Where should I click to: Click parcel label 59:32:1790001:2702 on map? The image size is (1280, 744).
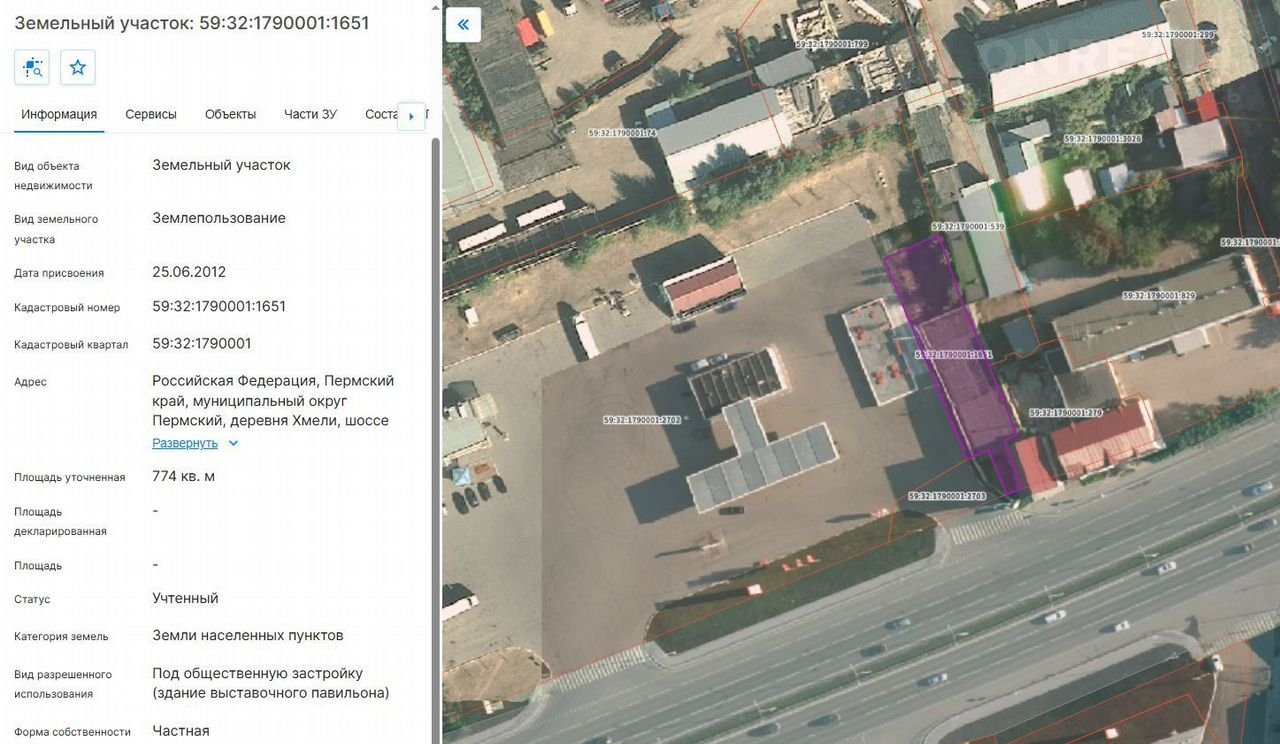[642, 421]
